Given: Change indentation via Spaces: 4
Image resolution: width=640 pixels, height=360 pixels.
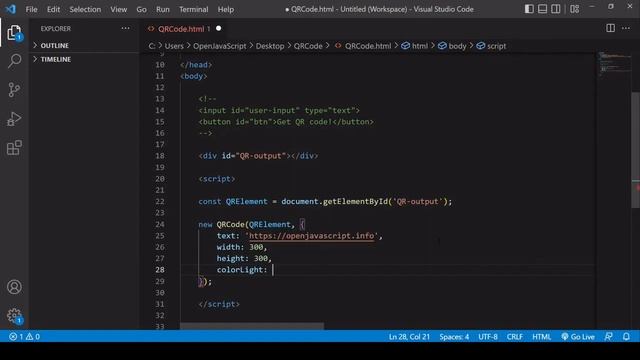Looking at the screenshot, I should pyautogui.click(x=454, y=337).
